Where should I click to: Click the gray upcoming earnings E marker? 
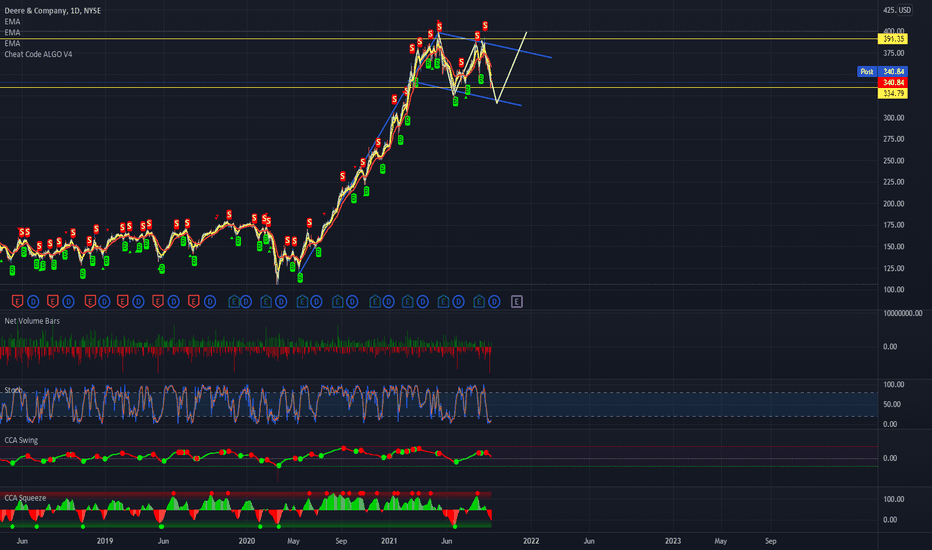click(517, 302)
